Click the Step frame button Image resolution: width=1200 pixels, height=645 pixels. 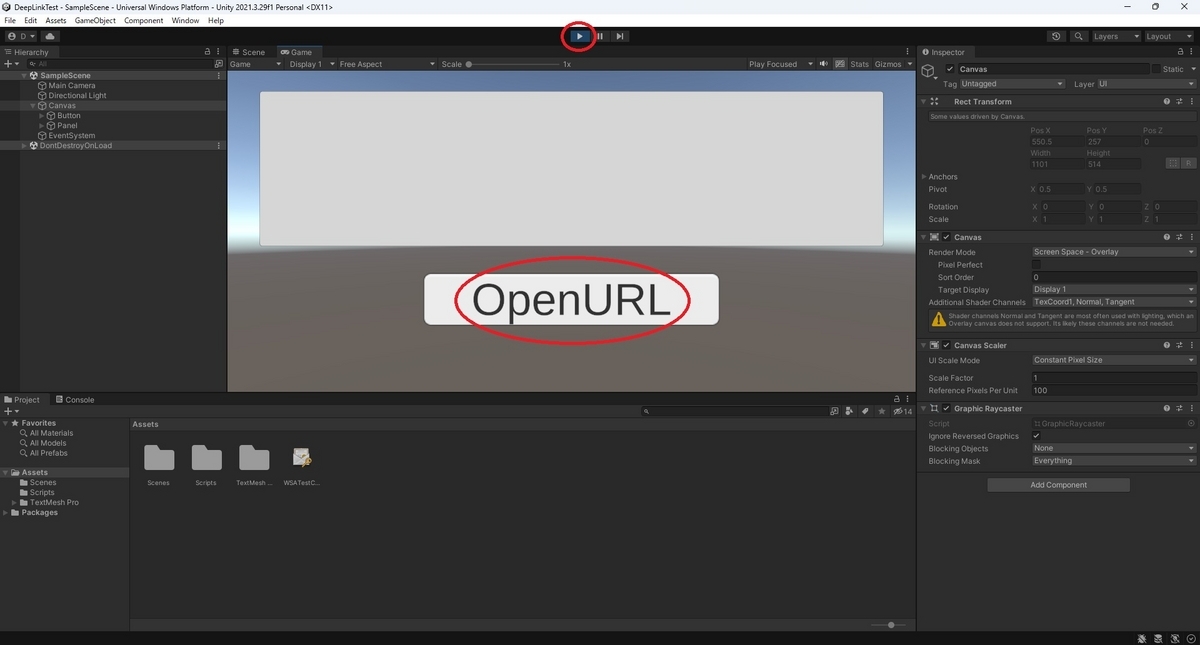click(620, 36)
